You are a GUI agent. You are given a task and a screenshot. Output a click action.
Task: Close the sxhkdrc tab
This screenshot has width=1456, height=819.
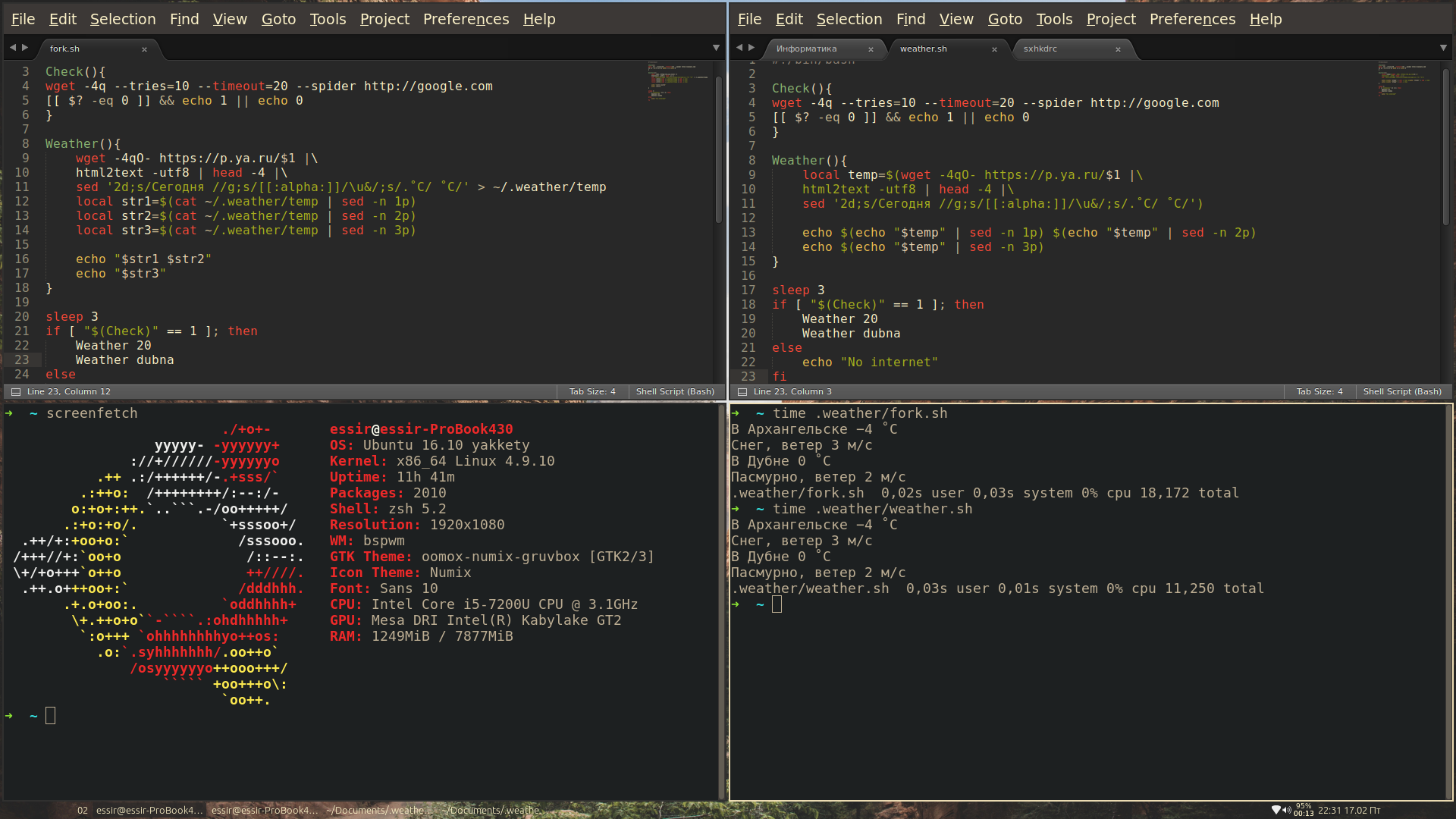[x=1118, y=49]
